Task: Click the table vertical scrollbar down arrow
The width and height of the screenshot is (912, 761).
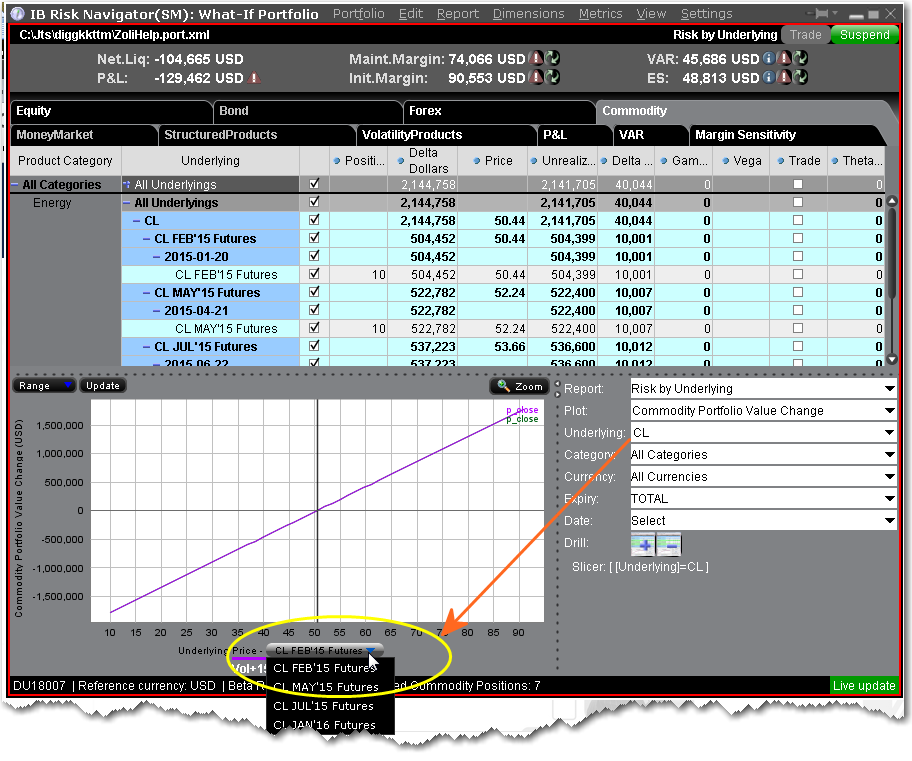Action: (892, 359)
